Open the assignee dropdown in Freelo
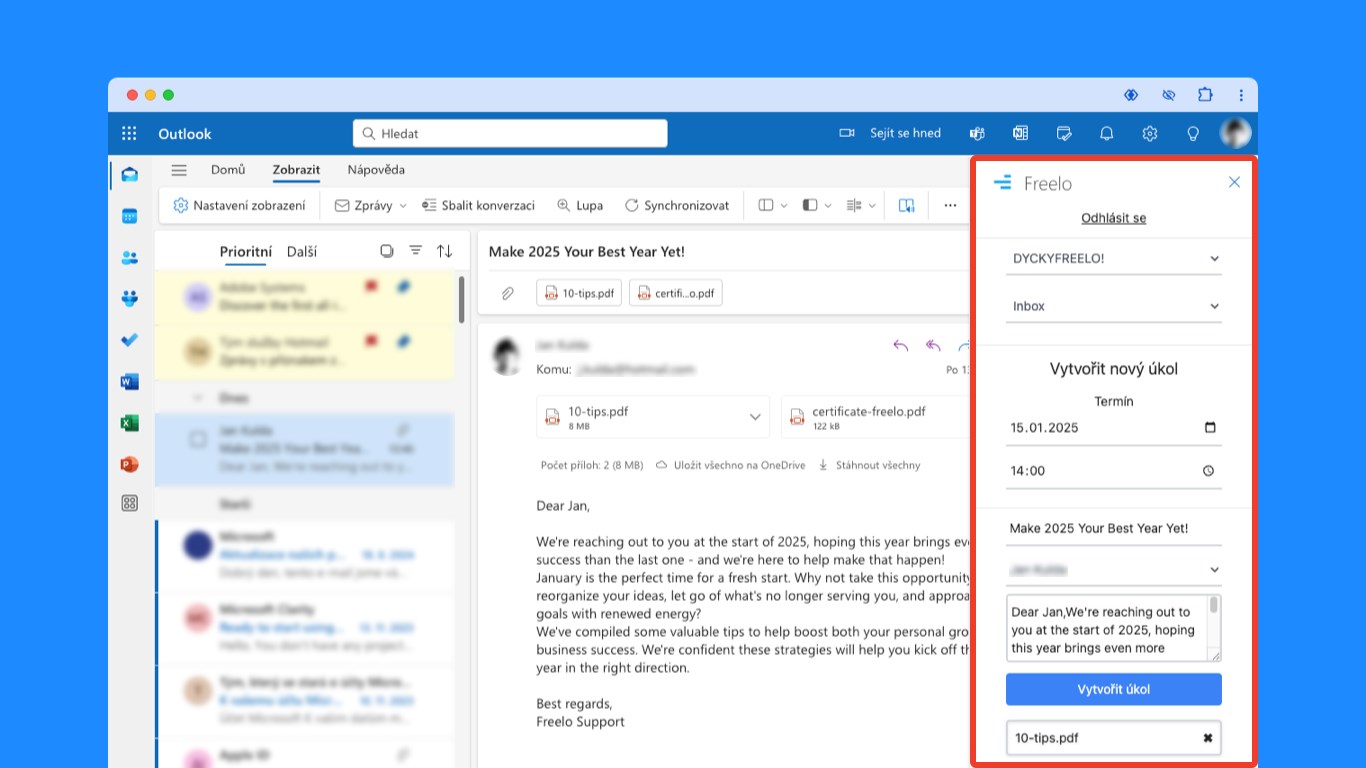 (1113, 570)
